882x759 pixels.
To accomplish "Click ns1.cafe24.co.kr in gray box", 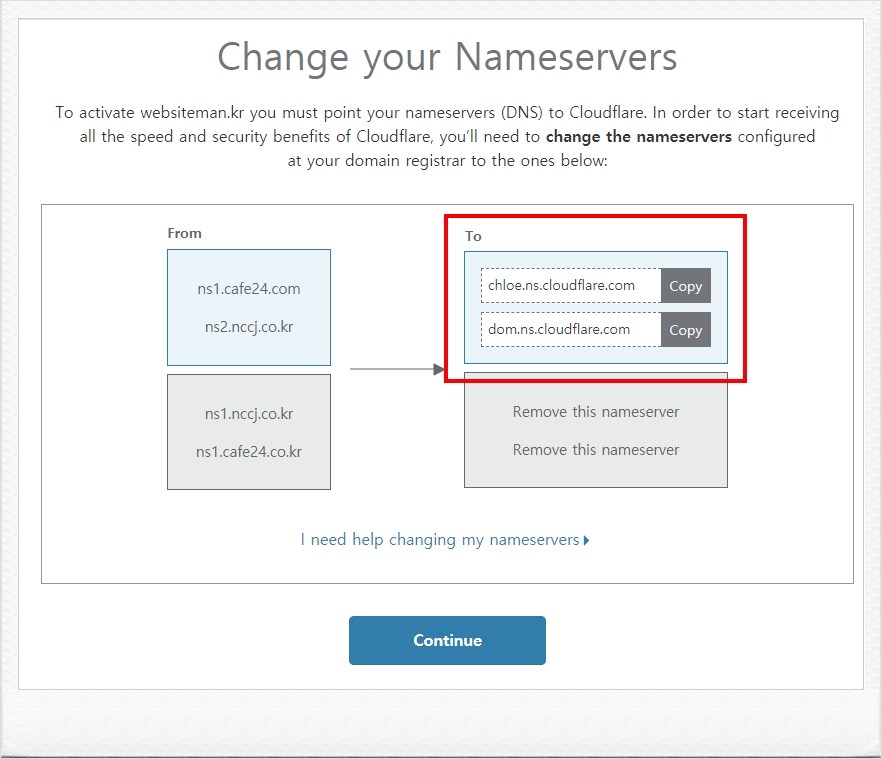I will (249, 452).
